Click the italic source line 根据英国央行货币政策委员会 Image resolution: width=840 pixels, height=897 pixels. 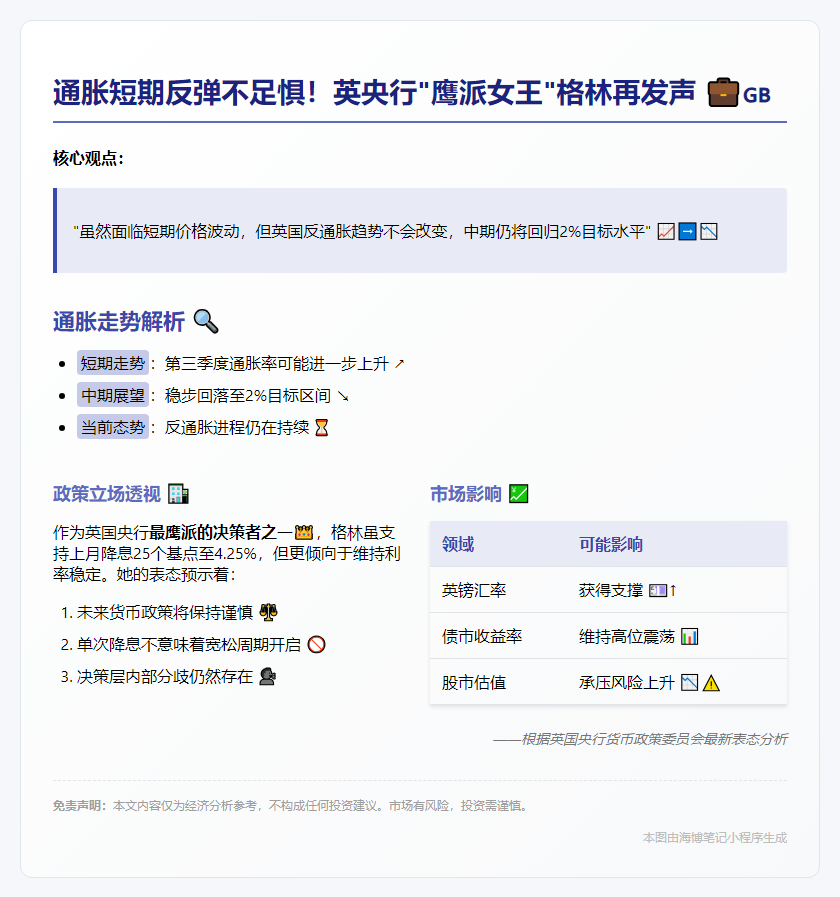640,739
